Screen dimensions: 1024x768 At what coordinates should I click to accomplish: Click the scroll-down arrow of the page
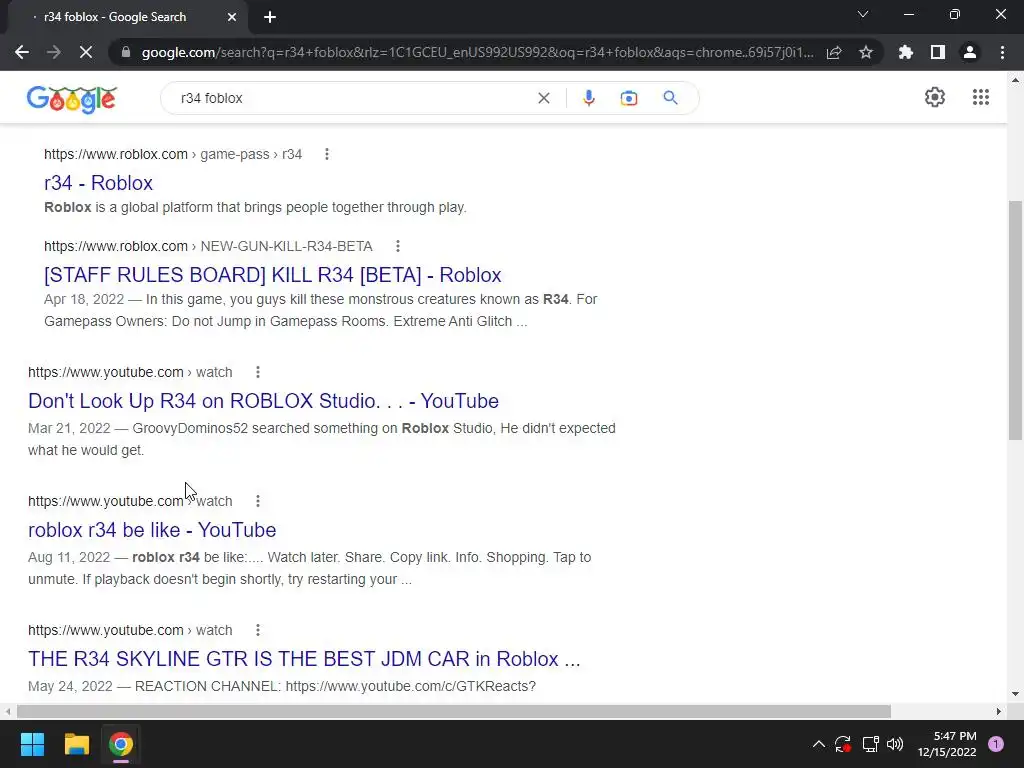[1015, 694]
